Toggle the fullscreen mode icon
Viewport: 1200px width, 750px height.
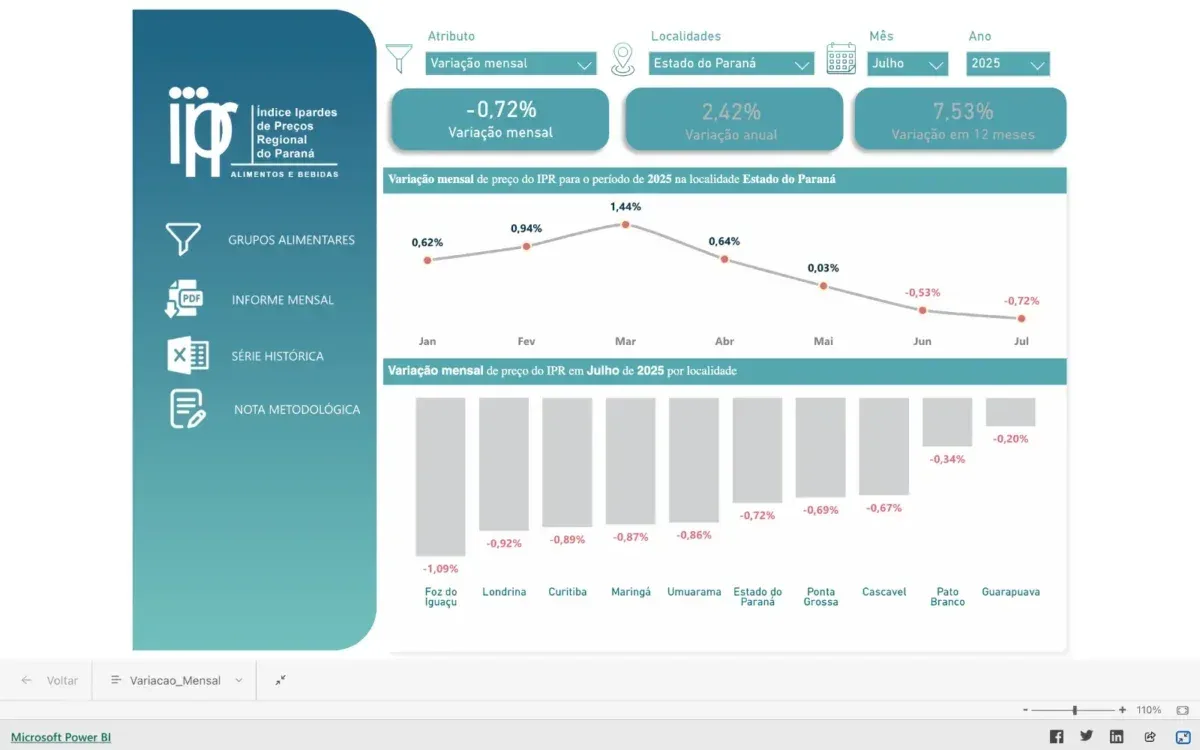coord(1182,737)
